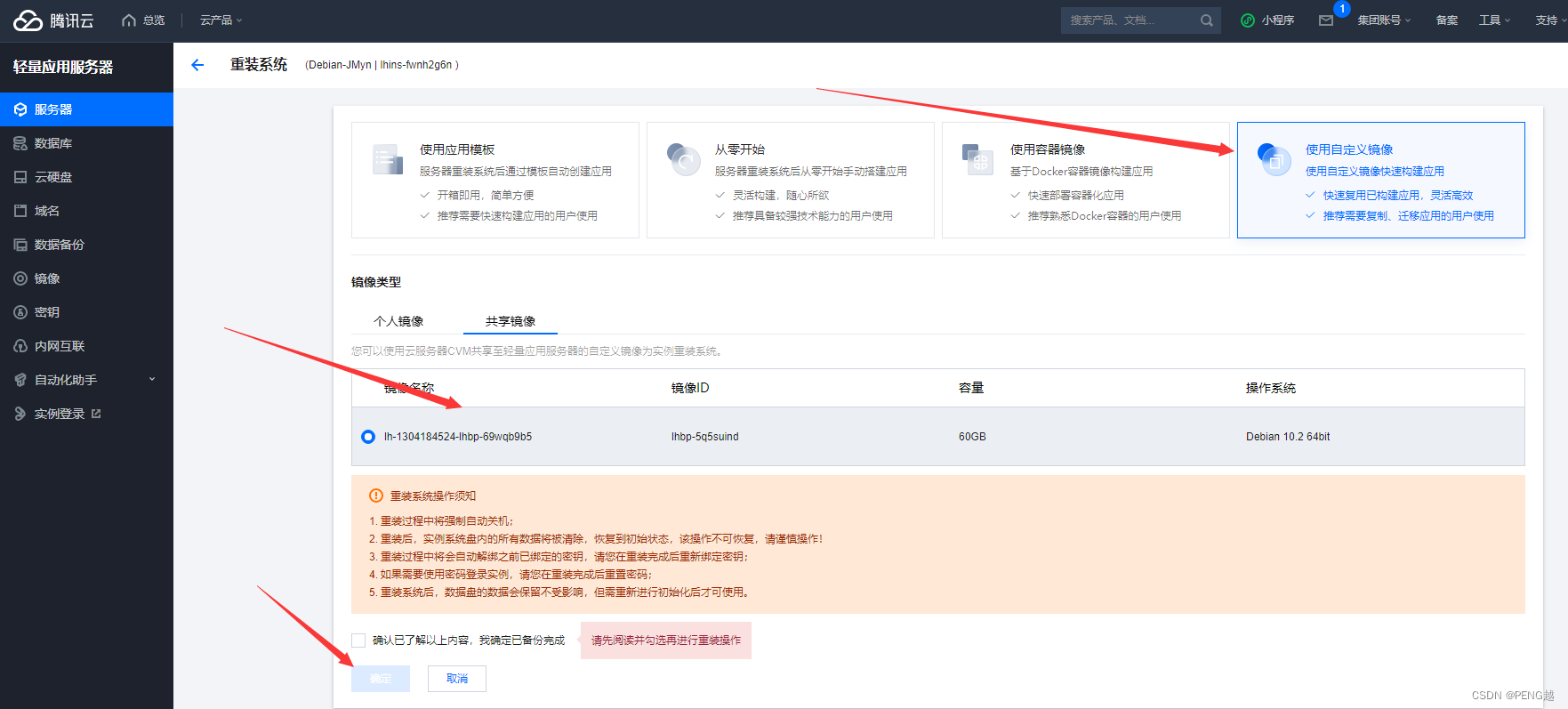Click the 镜像ID column header
1568x709 pixels.
(690, 388)
